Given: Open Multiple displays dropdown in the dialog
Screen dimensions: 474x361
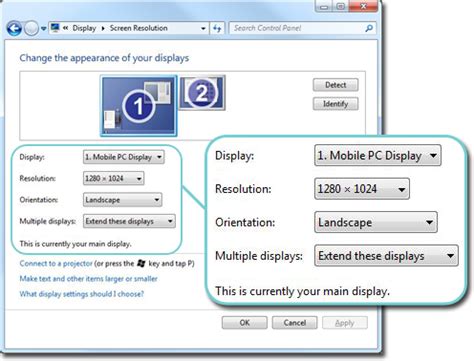Looking at the screenshot, I should click(129, 221).
